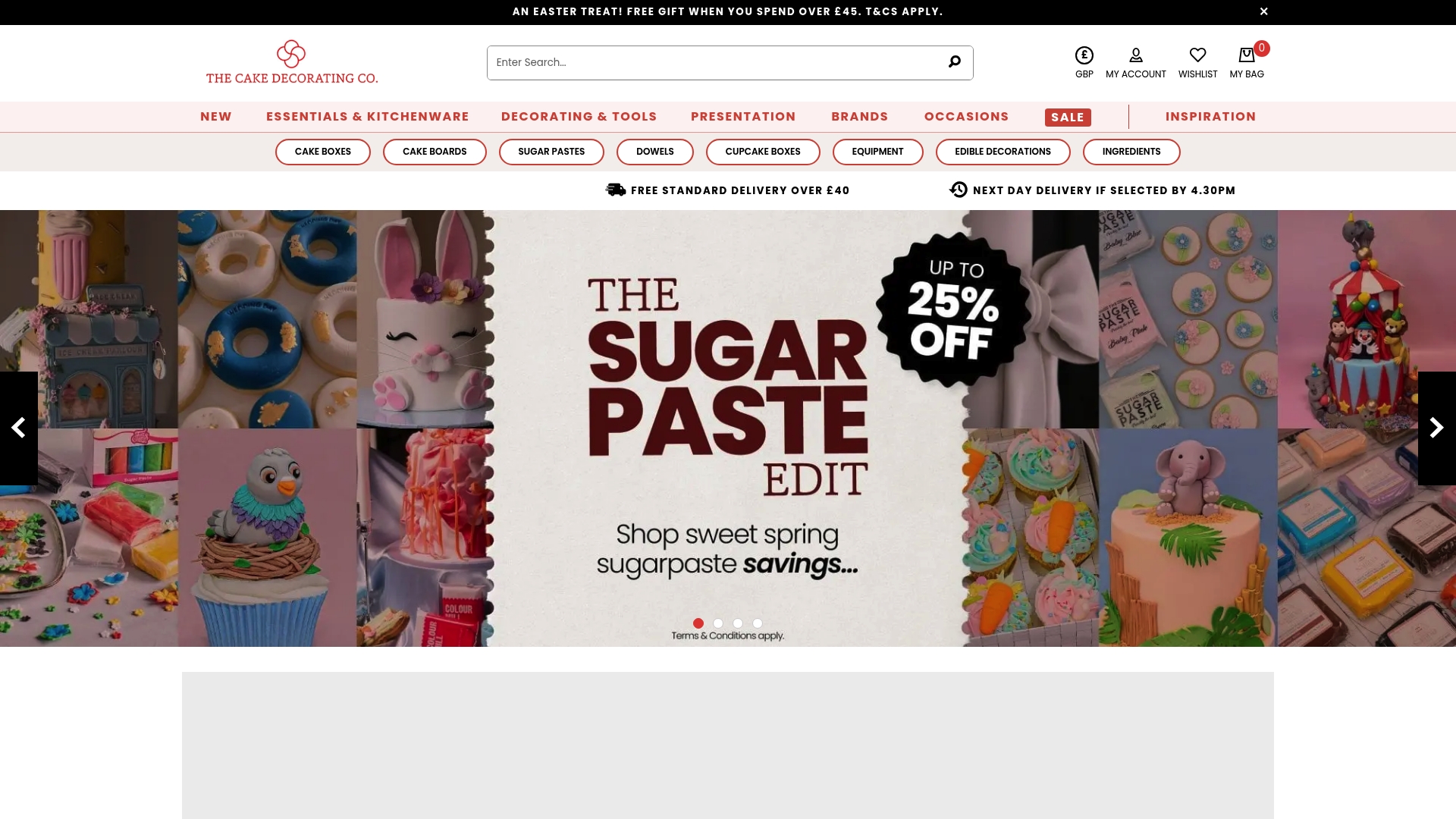1456x819 pixels.
Task: Select the third carousel slide dot
Action: click(737, 623)
